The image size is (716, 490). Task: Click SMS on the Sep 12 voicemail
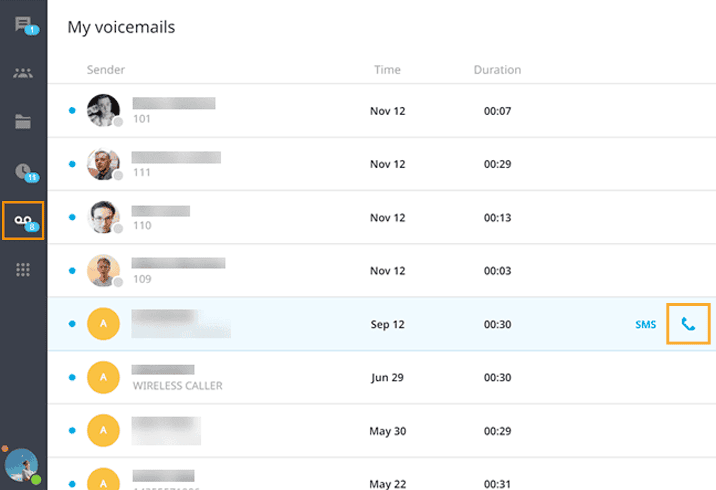tap(646, 325)
